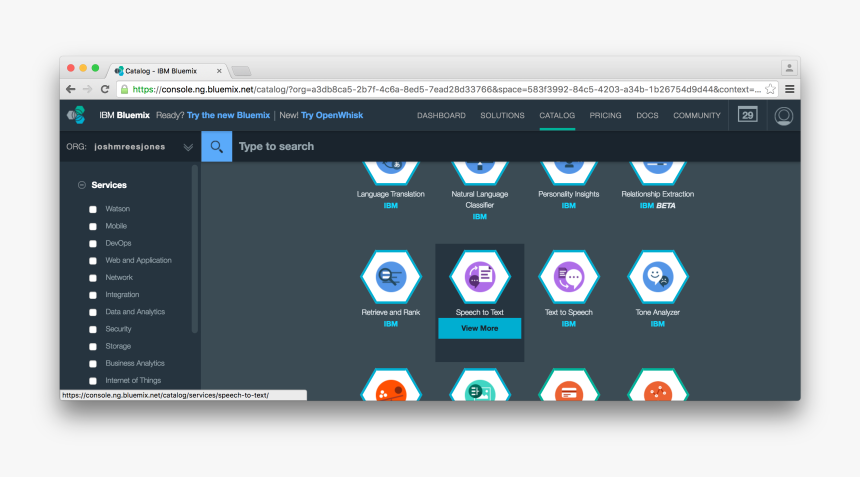Open the SOLUTIONS nav item
The image size is (860, 477).
click(502, 116)
